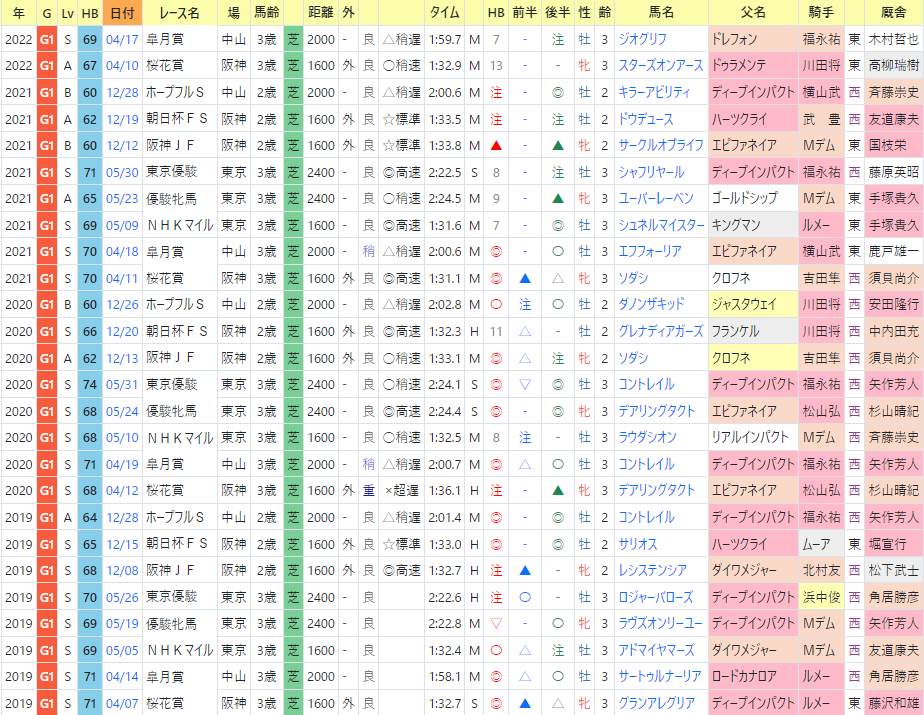Sort by the 日付 column header
This screenshot has width=924, height=715.
tap(122, 12)
